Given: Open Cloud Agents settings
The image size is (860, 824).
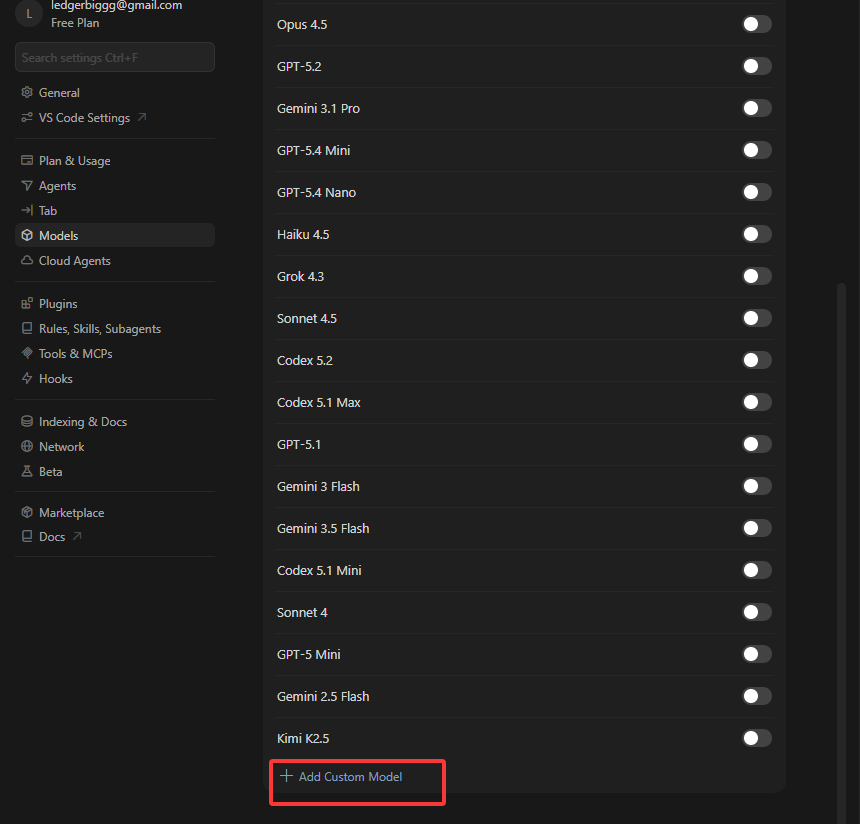Looking at the screenshot, I should tap(115, 261).
